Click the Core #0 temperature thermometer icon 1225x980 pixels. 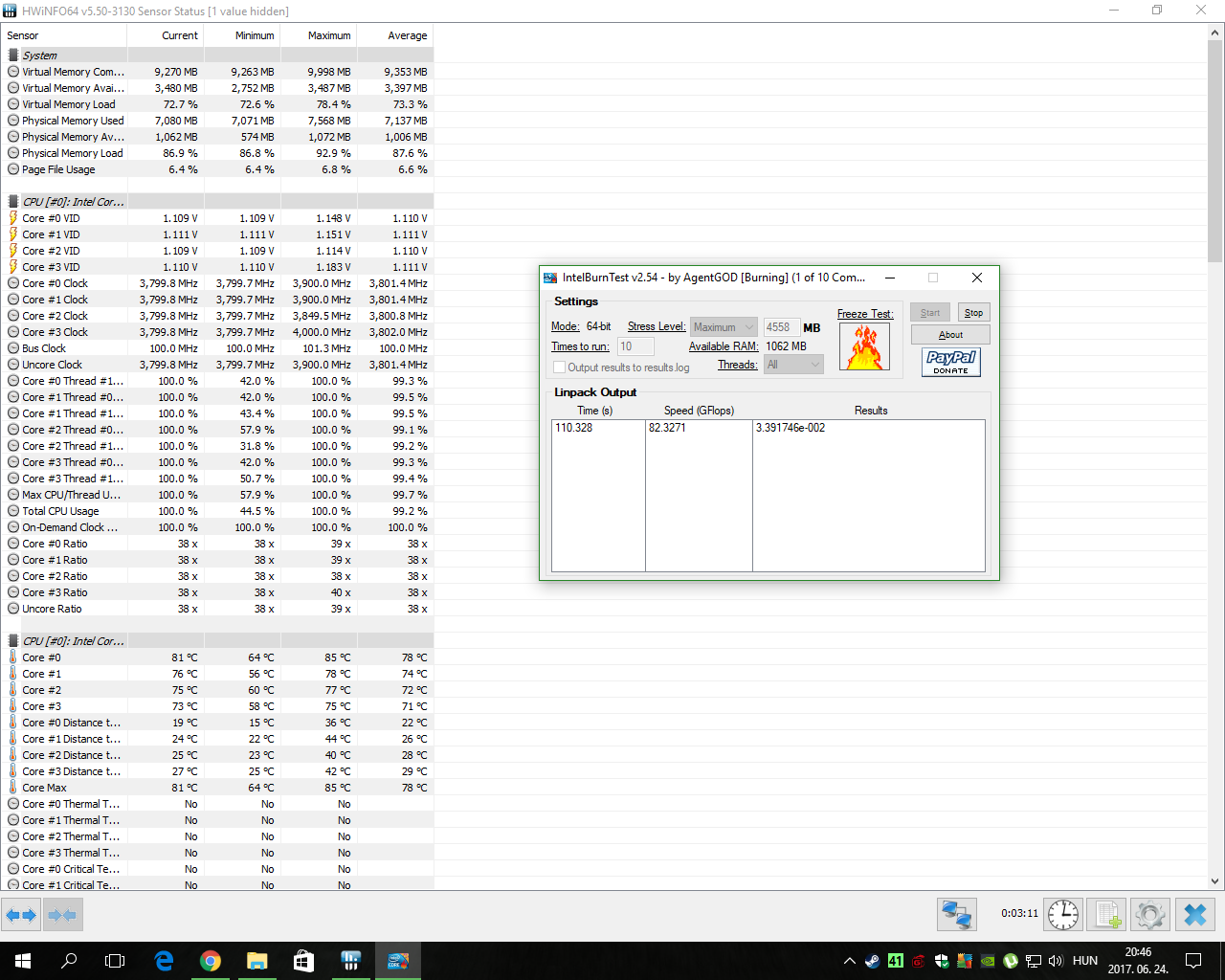13,657
